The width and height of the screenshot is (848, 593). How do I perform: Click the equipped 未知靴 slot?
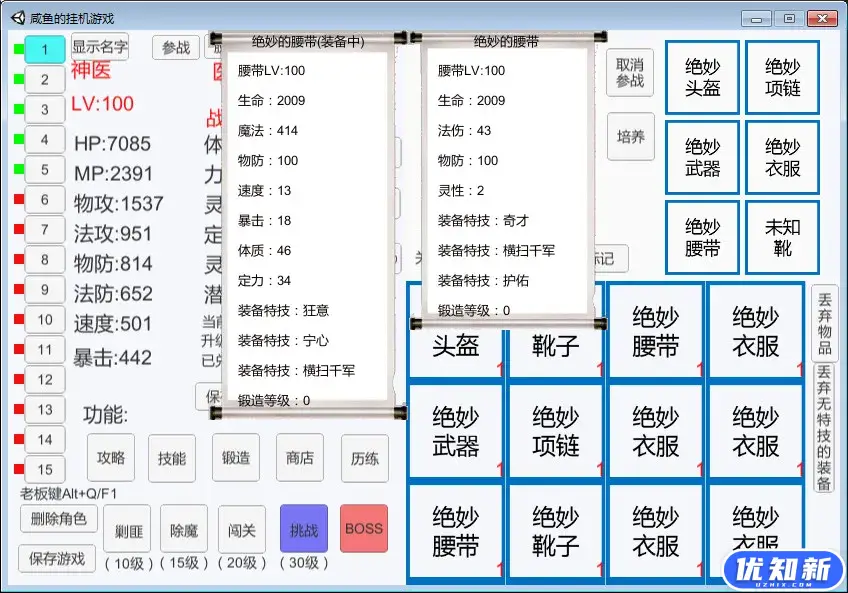pos(782,237)
